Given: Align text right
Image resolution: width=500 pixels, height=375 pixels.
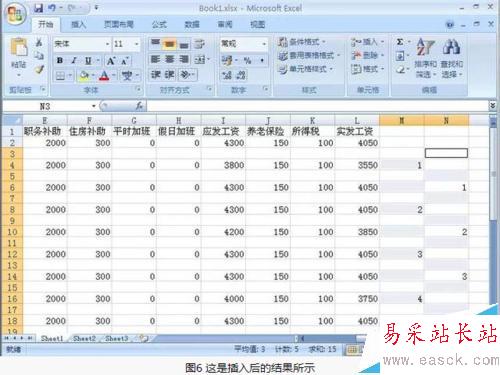Looking at the screenshot, I should [x=184, y=59].
